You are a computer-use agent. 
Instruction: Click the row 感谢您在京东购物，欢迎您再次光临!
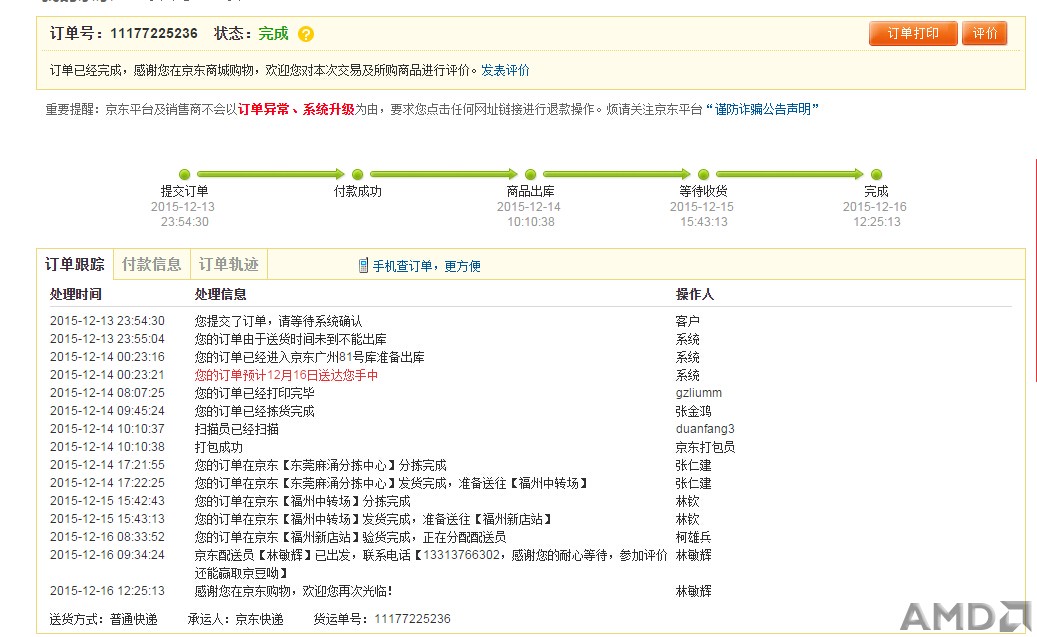click(293, 591)
